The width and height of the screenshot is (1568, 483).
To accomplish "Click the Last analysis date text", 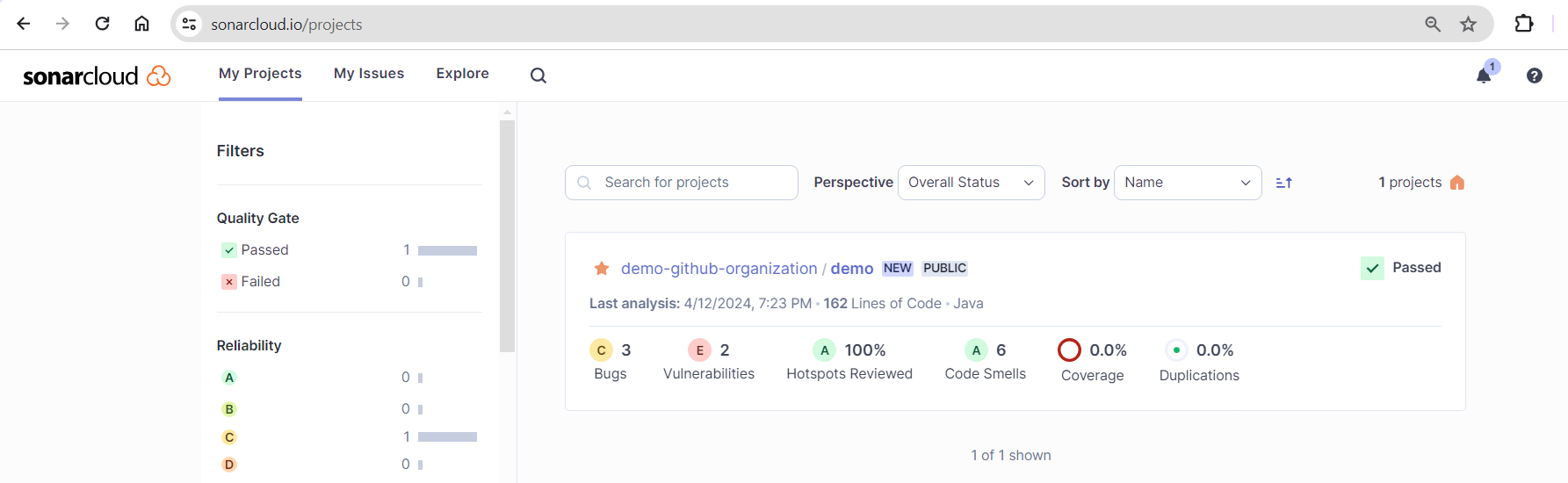I will (748, 304).
